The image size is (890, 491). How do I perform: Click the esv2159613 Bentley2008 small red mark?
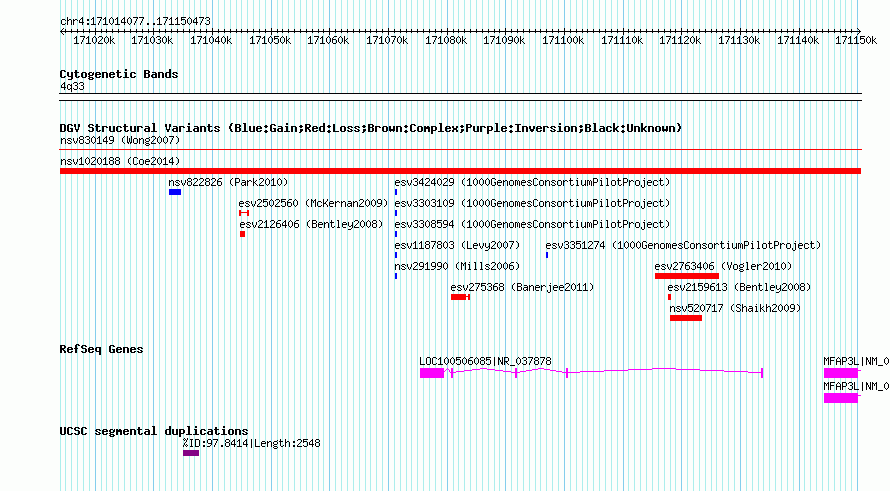click(670, 297)
